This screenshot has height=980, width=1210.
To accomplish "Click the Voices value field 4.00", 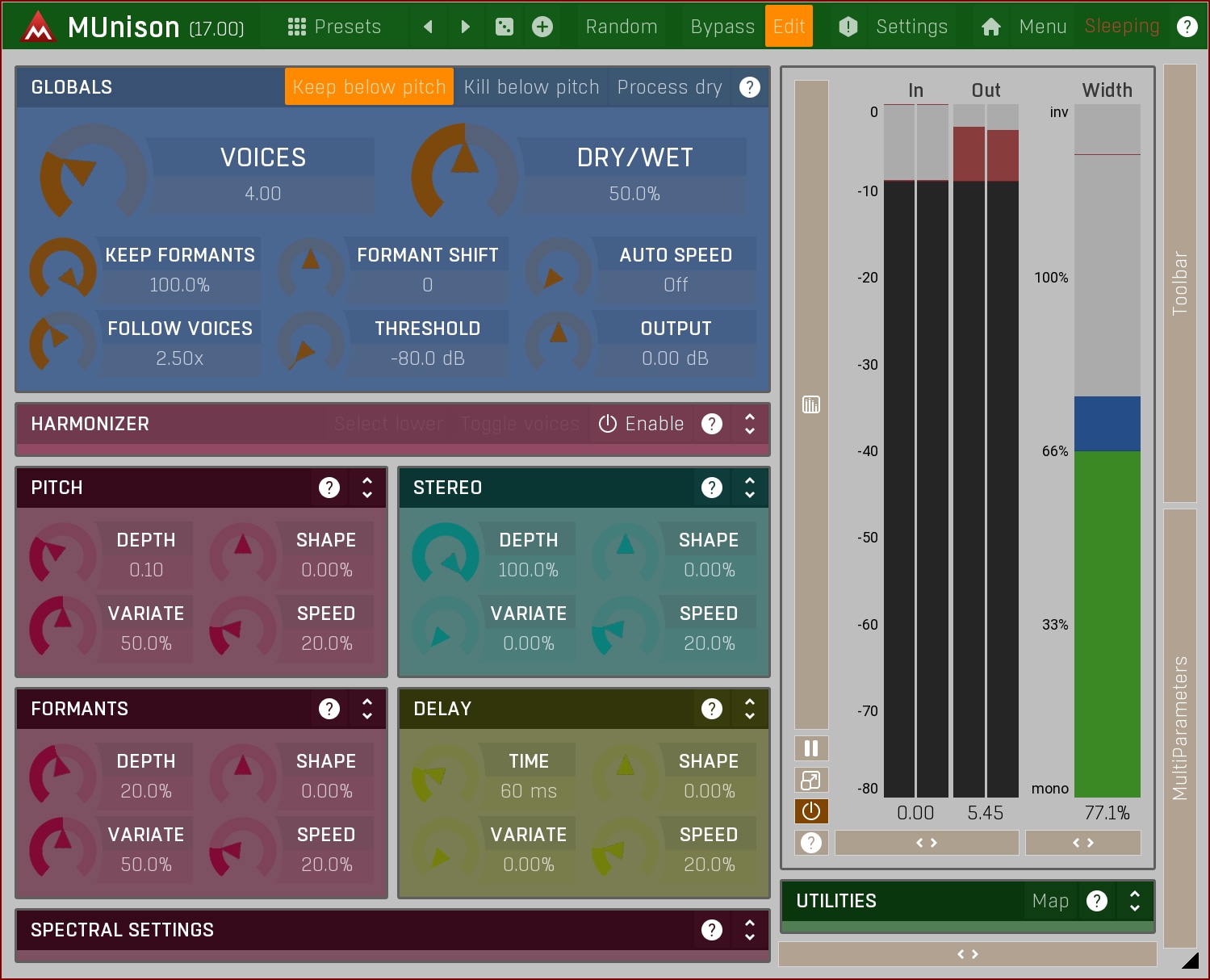I will [263, 194].
